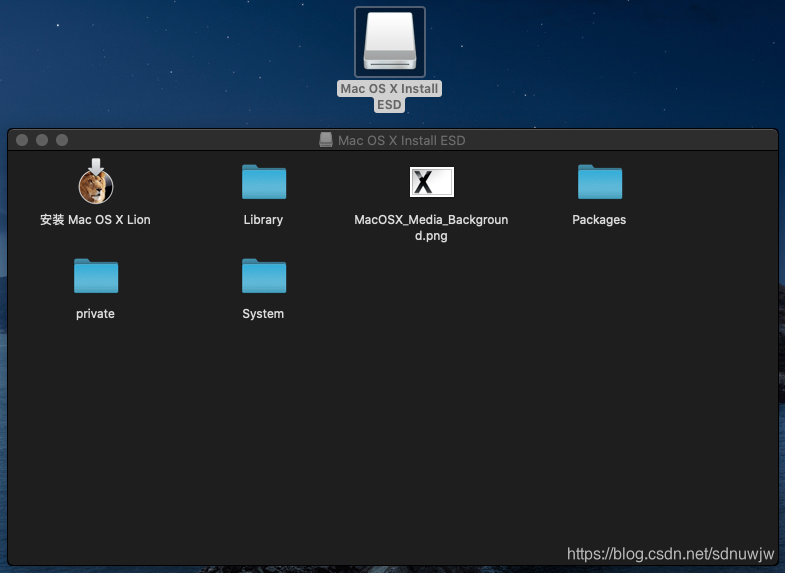Click the "private" folder name

[x=95, y=314]
